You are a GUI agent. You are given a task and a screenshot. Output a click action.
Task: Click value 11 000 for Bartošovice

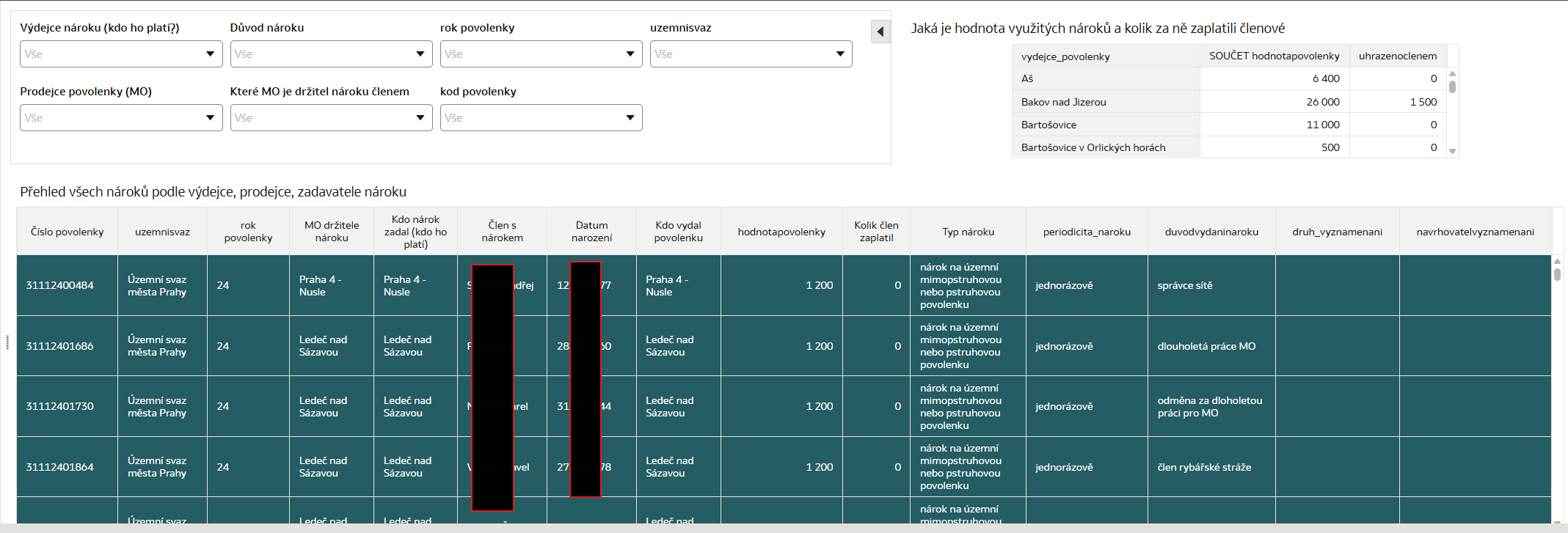[x=1322, y=125]
